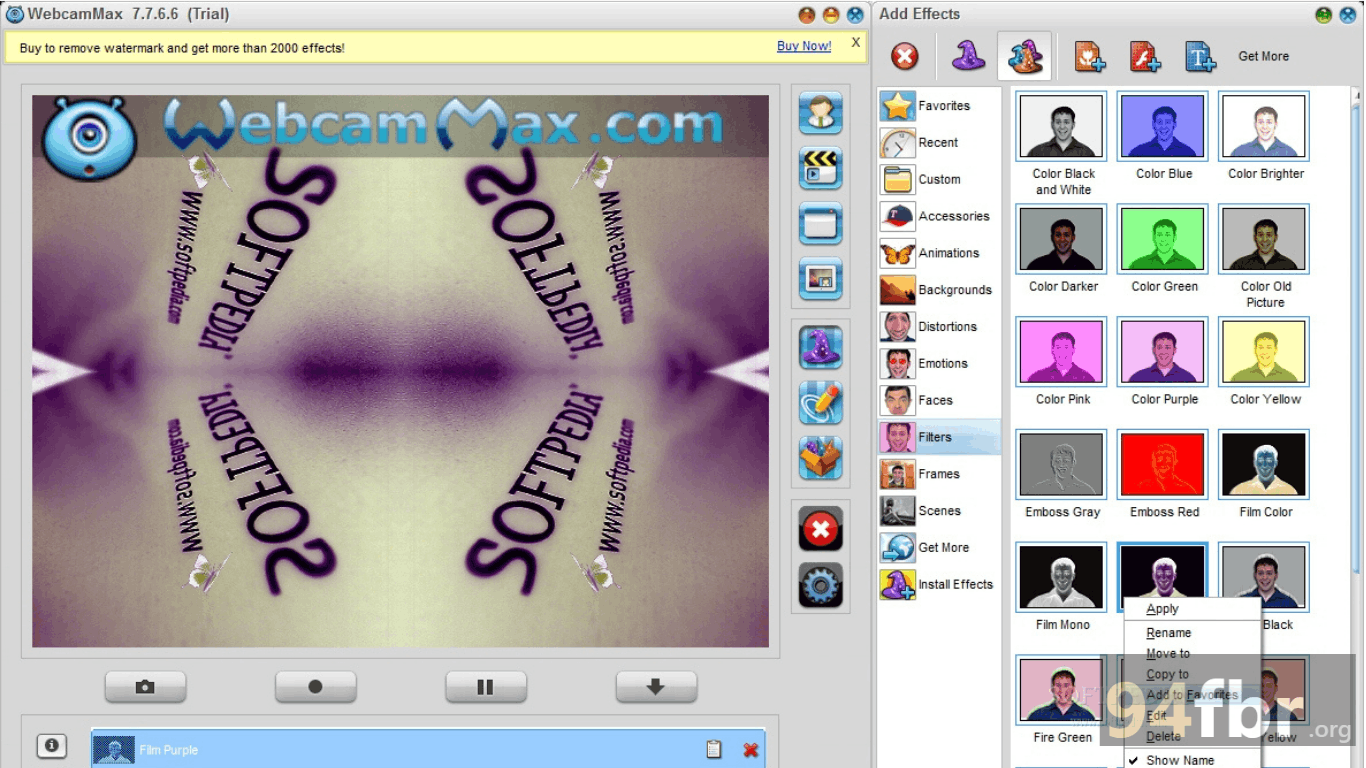Pause the video preview

point(485,687)
